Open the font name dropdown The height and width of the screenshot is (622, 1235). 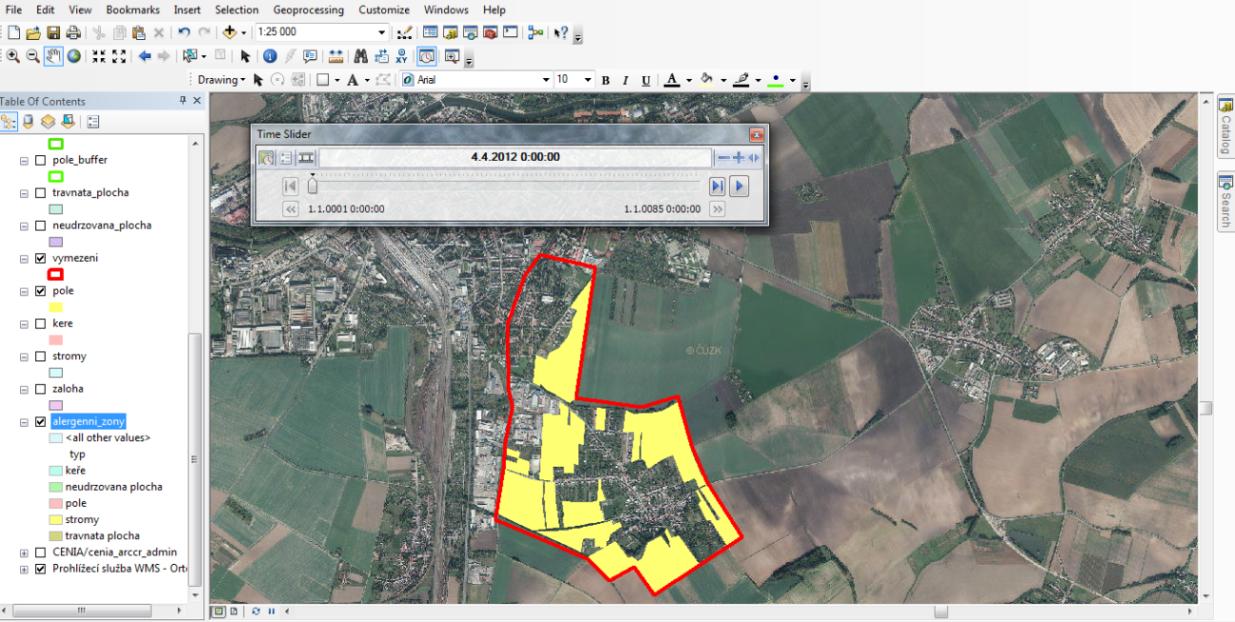[546, 78]
